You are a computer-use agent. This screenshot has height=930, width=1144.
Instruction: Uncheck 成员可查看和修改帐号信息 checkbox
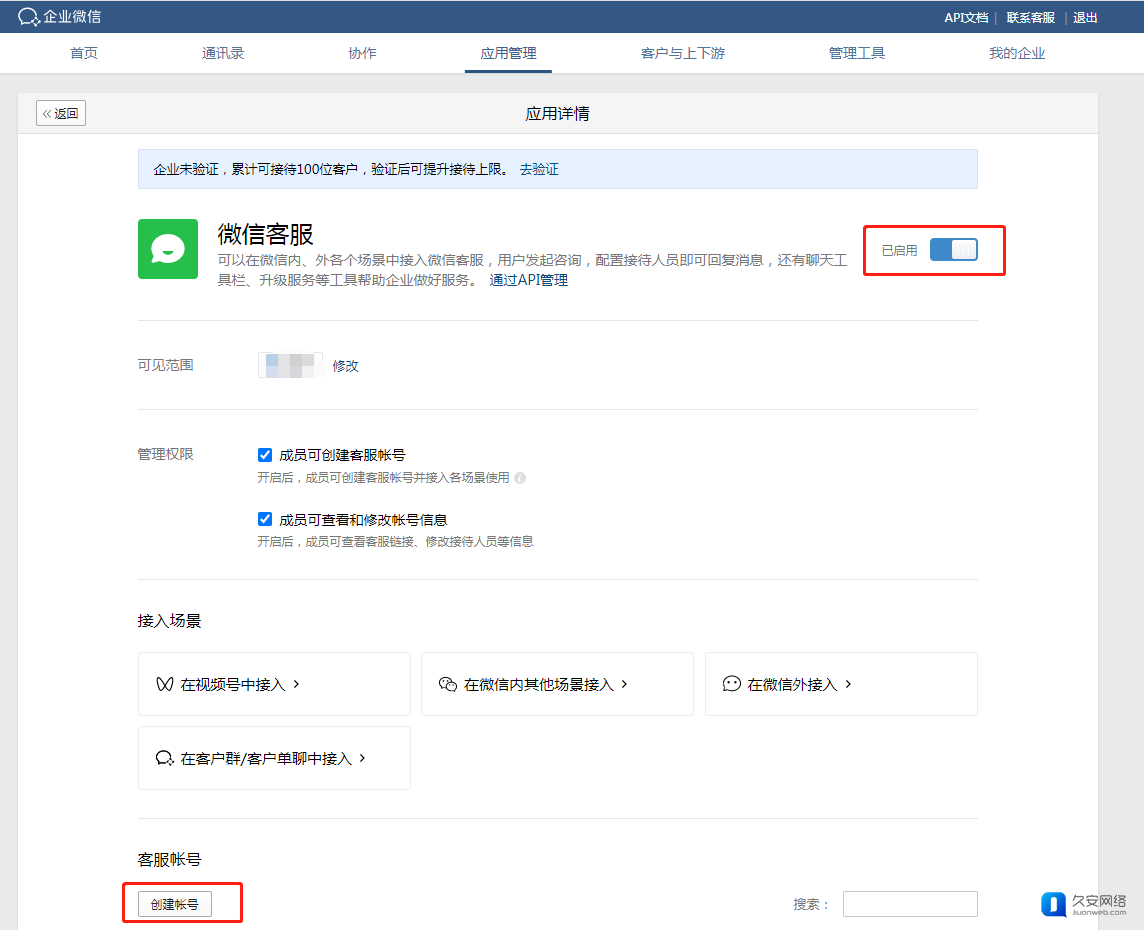coord(265,519)
